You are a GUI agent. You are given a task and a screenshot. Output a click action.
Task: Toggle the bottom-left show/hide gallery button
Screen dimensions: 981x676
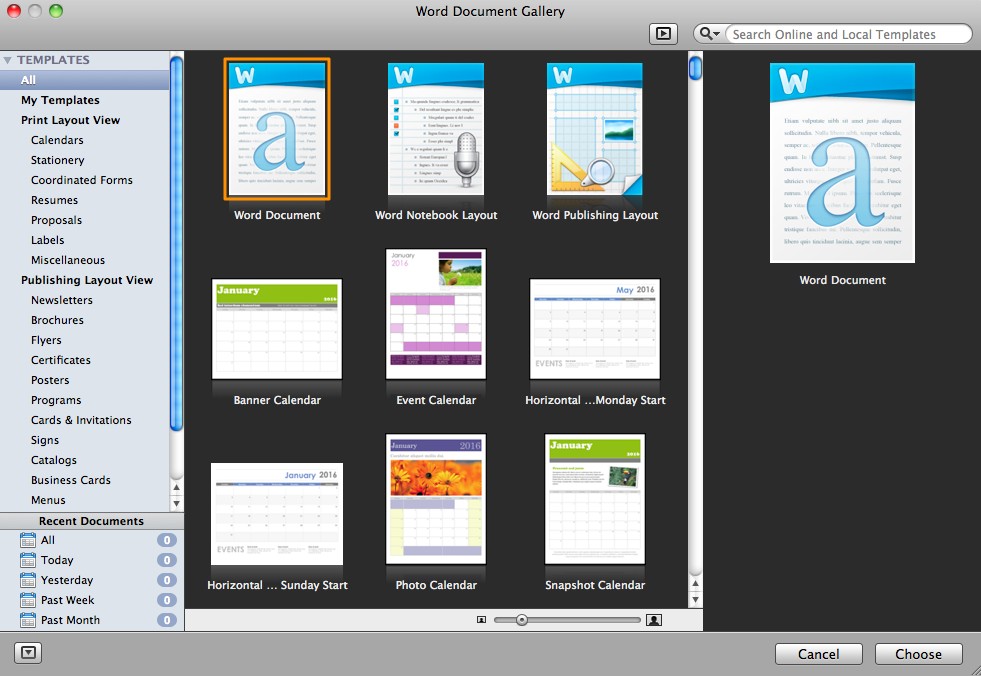(x=28, y=653)
